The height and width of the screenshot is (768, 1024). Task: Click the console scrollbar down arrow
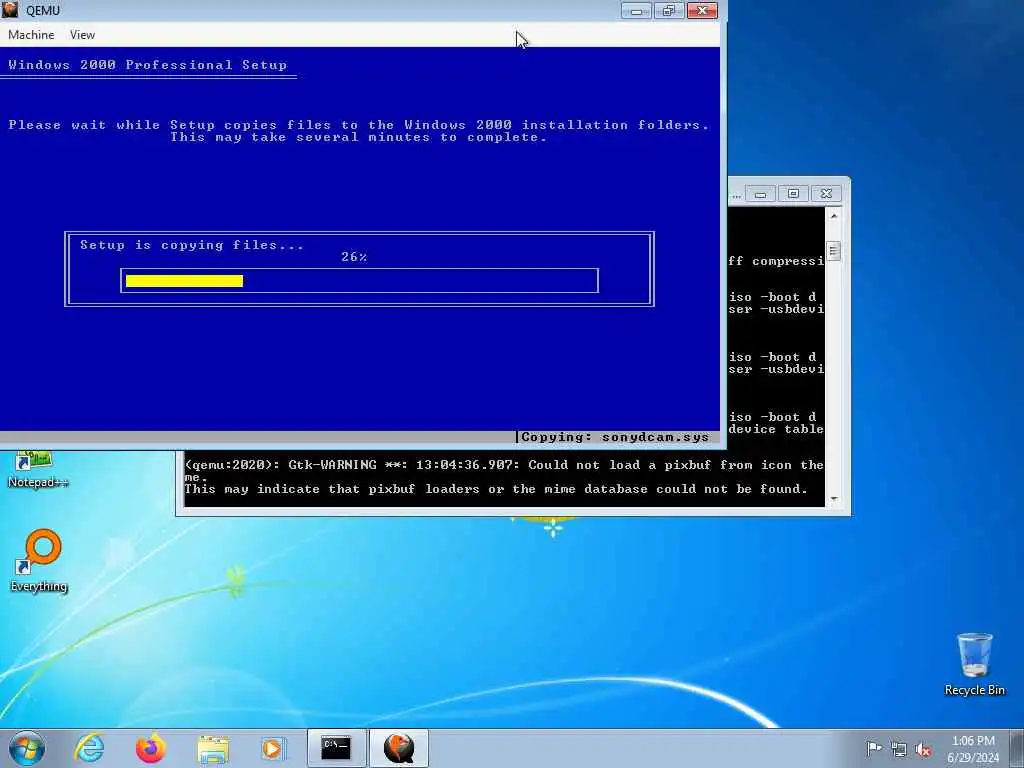pos(834,499)
